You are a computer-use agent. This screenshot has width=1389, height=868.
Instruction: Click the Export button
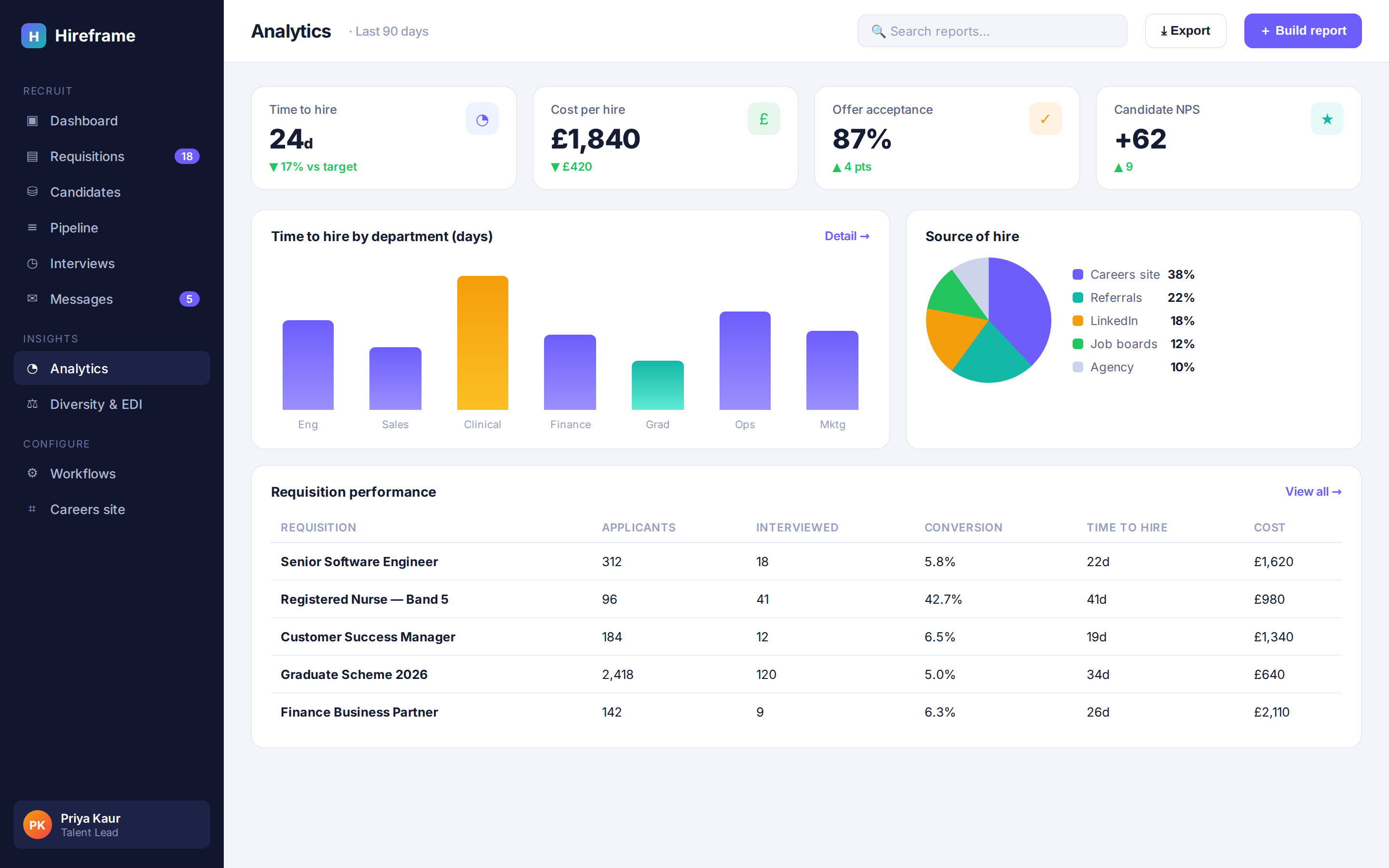[x=1185, y=31]
